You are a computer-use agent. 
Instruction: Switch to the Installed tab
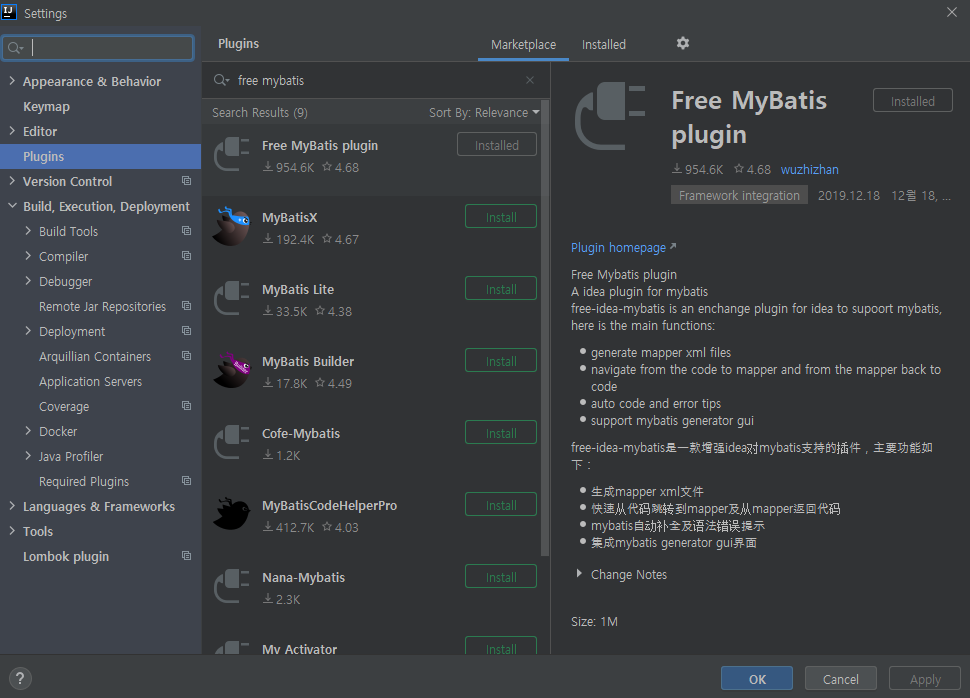[604, 45]
